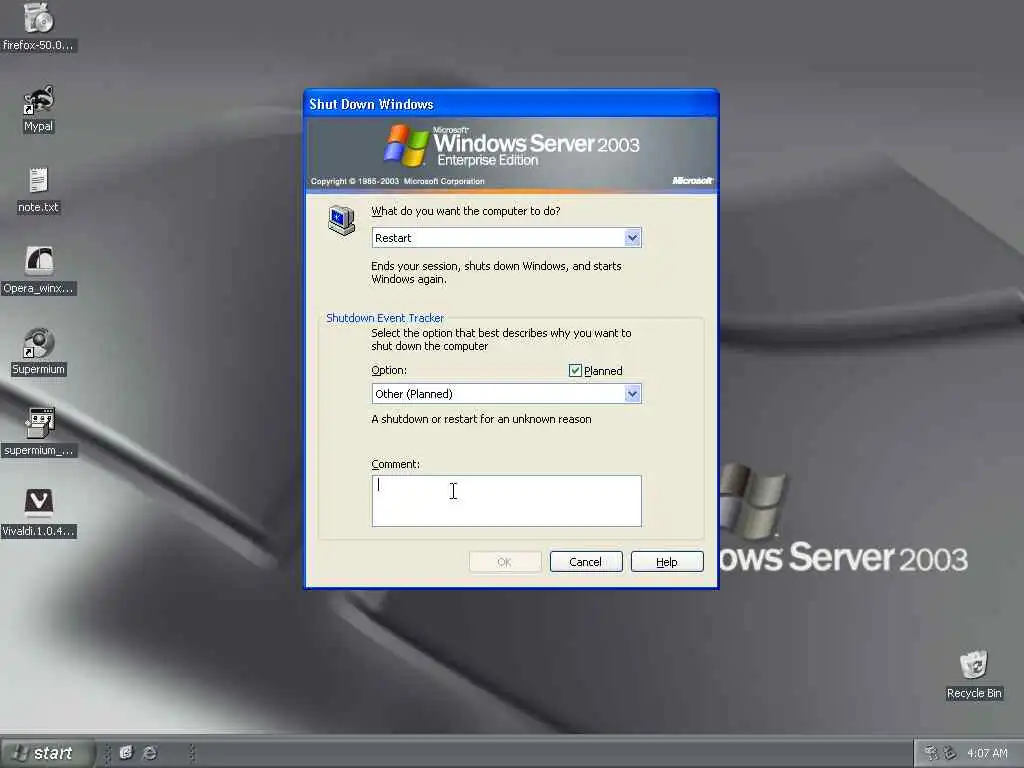Click the "Option:" label

coord(389,370)
